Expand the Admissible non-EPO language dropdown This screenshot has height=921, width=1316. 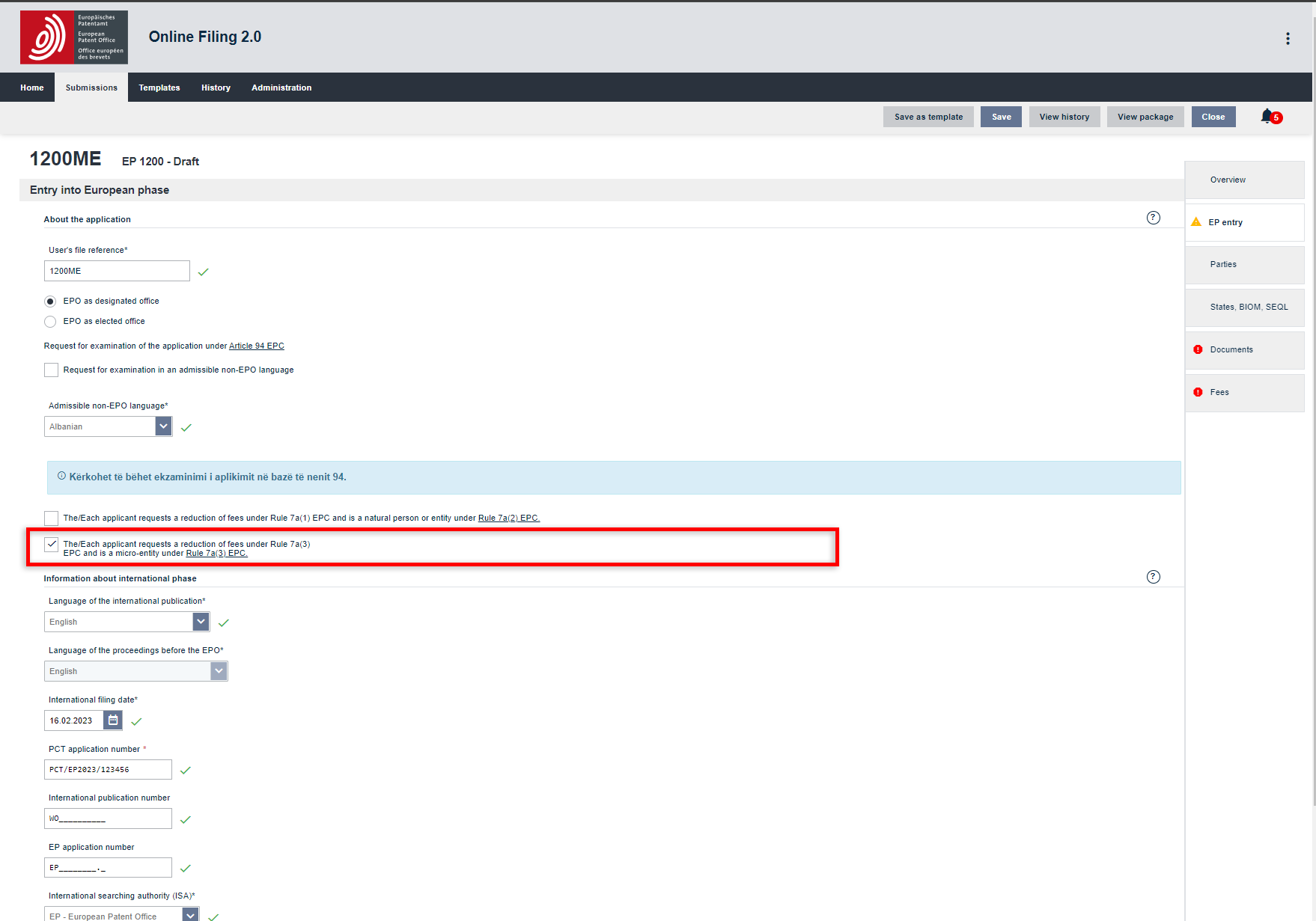[163, 426]
